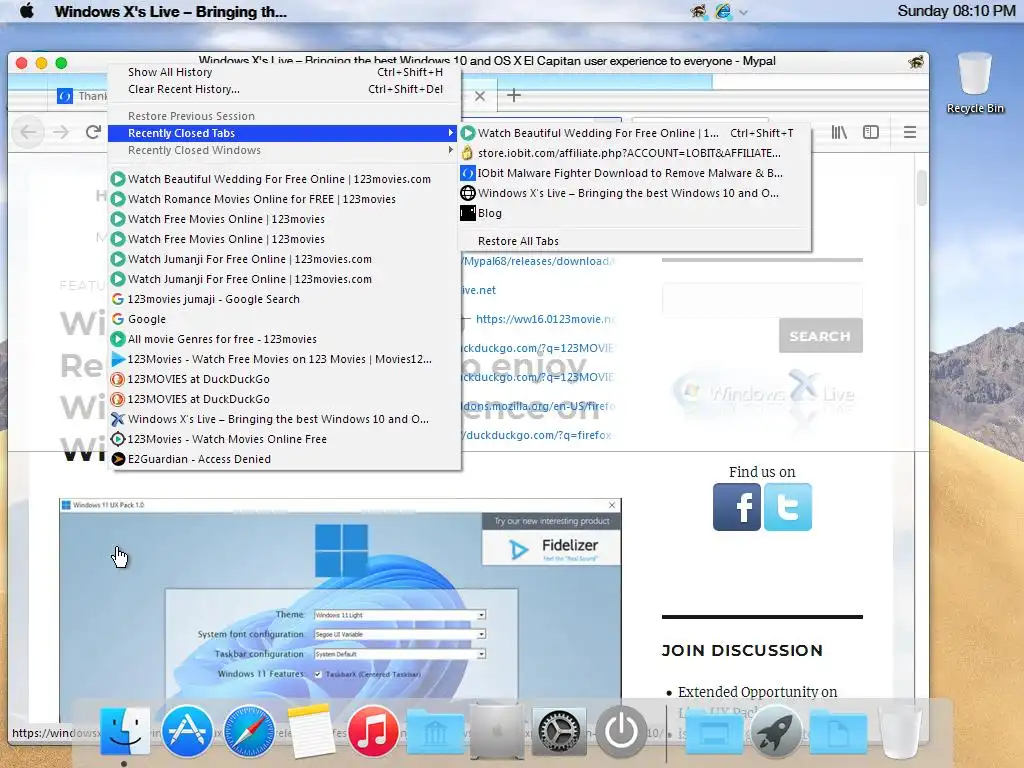The width and height of the screenshot is (1024, 768).
Task: Open Notes app in dock
Action: (x=311, y=731)
